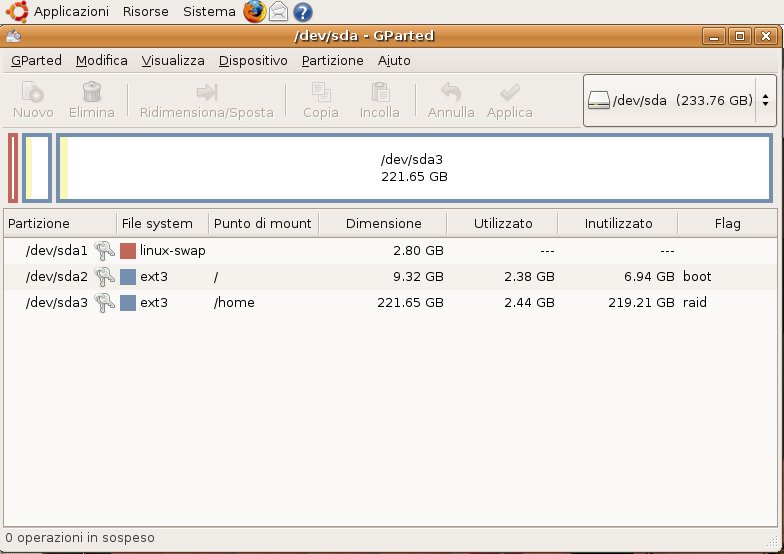
Task: Click the keys lock icon for /dev/sda2
Action: [x=104, y=276]
